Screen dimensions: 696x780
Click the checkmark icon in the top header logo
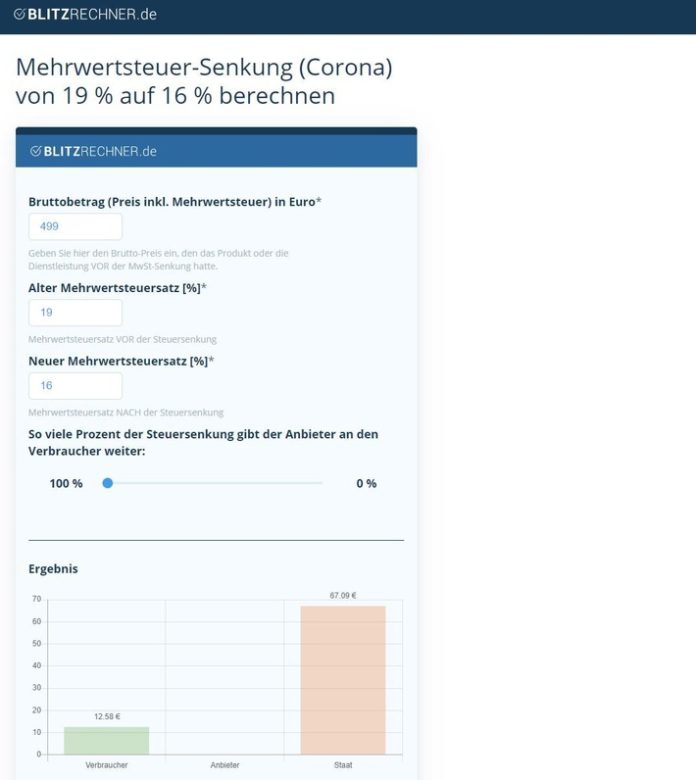tap(19, 14)
